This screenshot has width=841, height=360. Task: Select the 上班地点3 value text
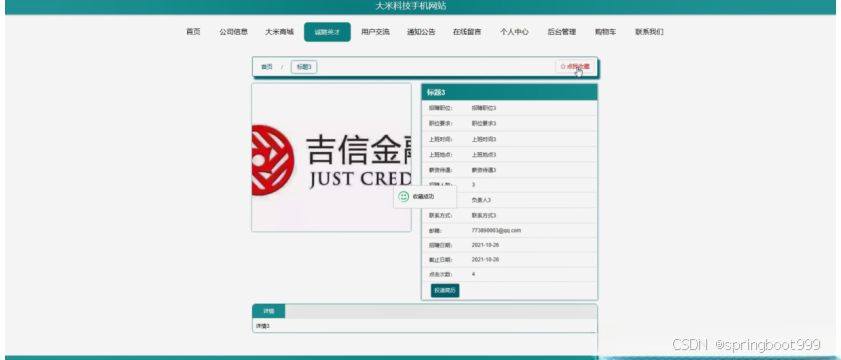484,155
